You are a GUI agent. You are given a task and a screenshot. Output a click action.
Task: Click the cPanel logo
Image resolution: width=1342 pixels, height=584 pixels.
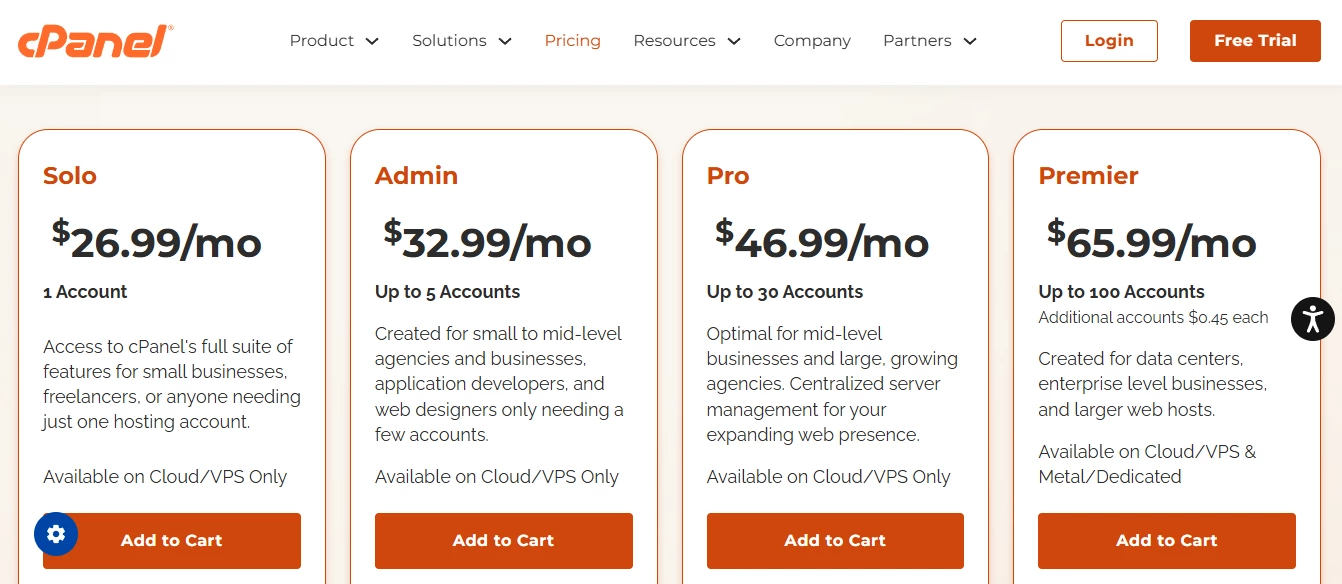click(94, 41)
